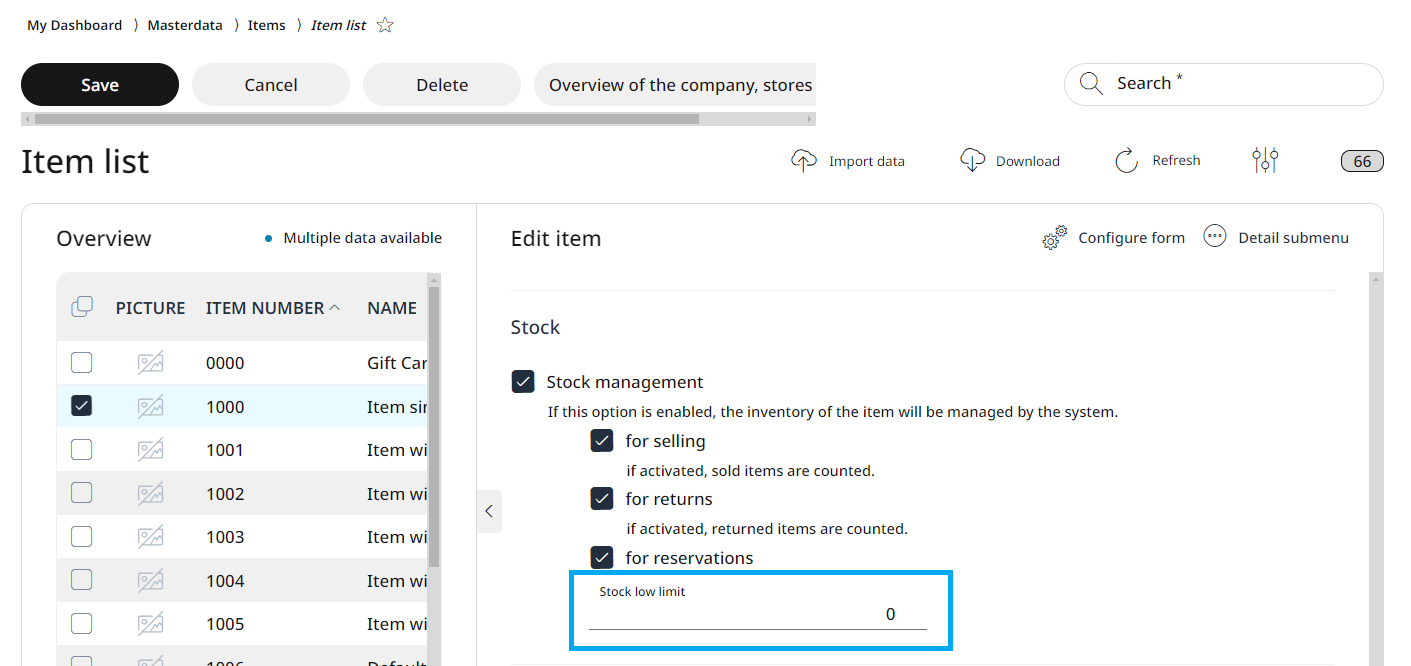Click the Import data cloud icon
Screen dimensions: 1411x666
[804, 161]
